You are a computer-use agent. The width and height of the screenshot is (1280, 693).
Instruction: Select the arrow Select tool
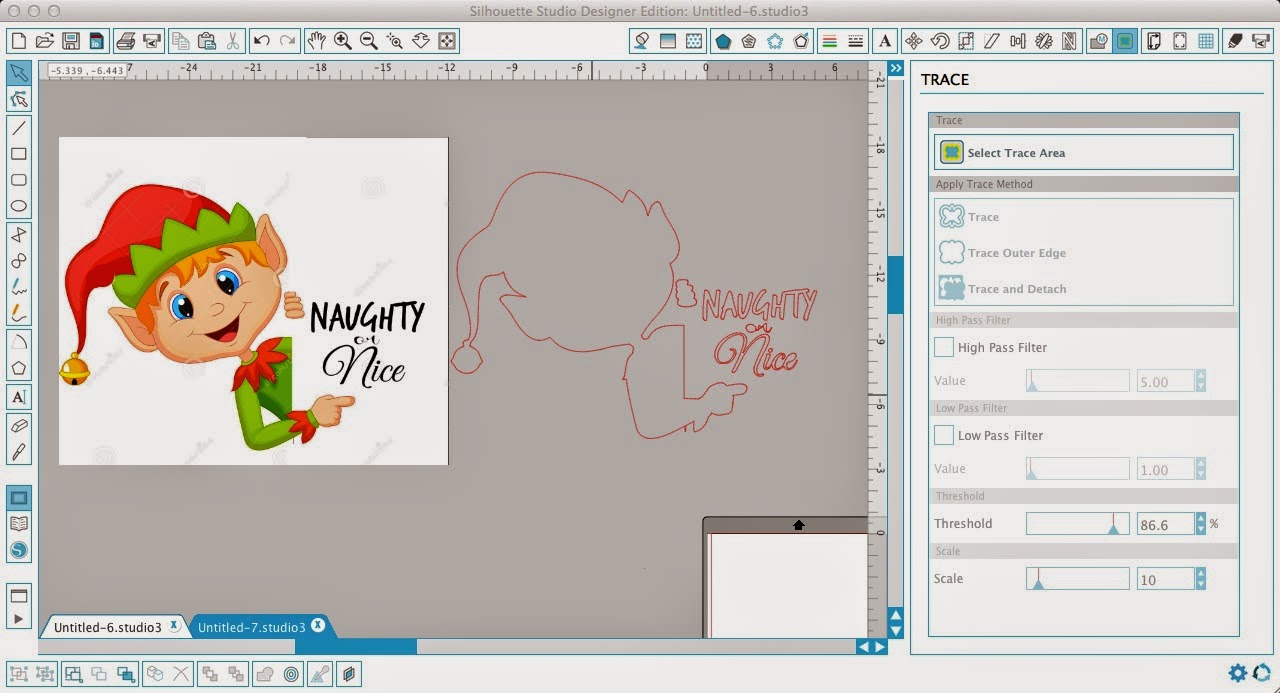click(x=18, y=73)
